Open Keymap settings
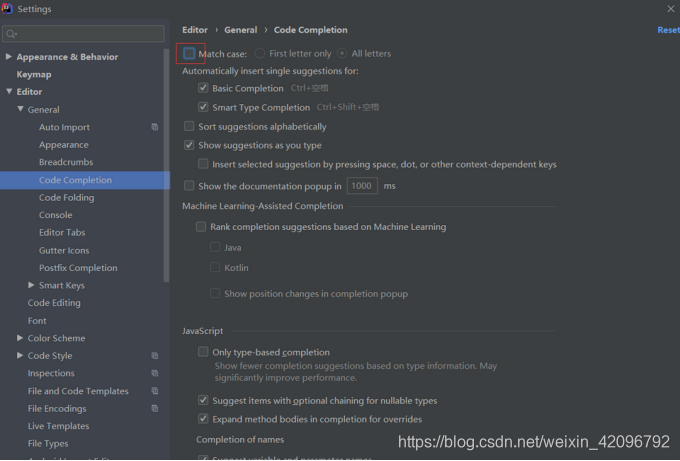Viewport: 680px width, 461px height. point(34,75)
